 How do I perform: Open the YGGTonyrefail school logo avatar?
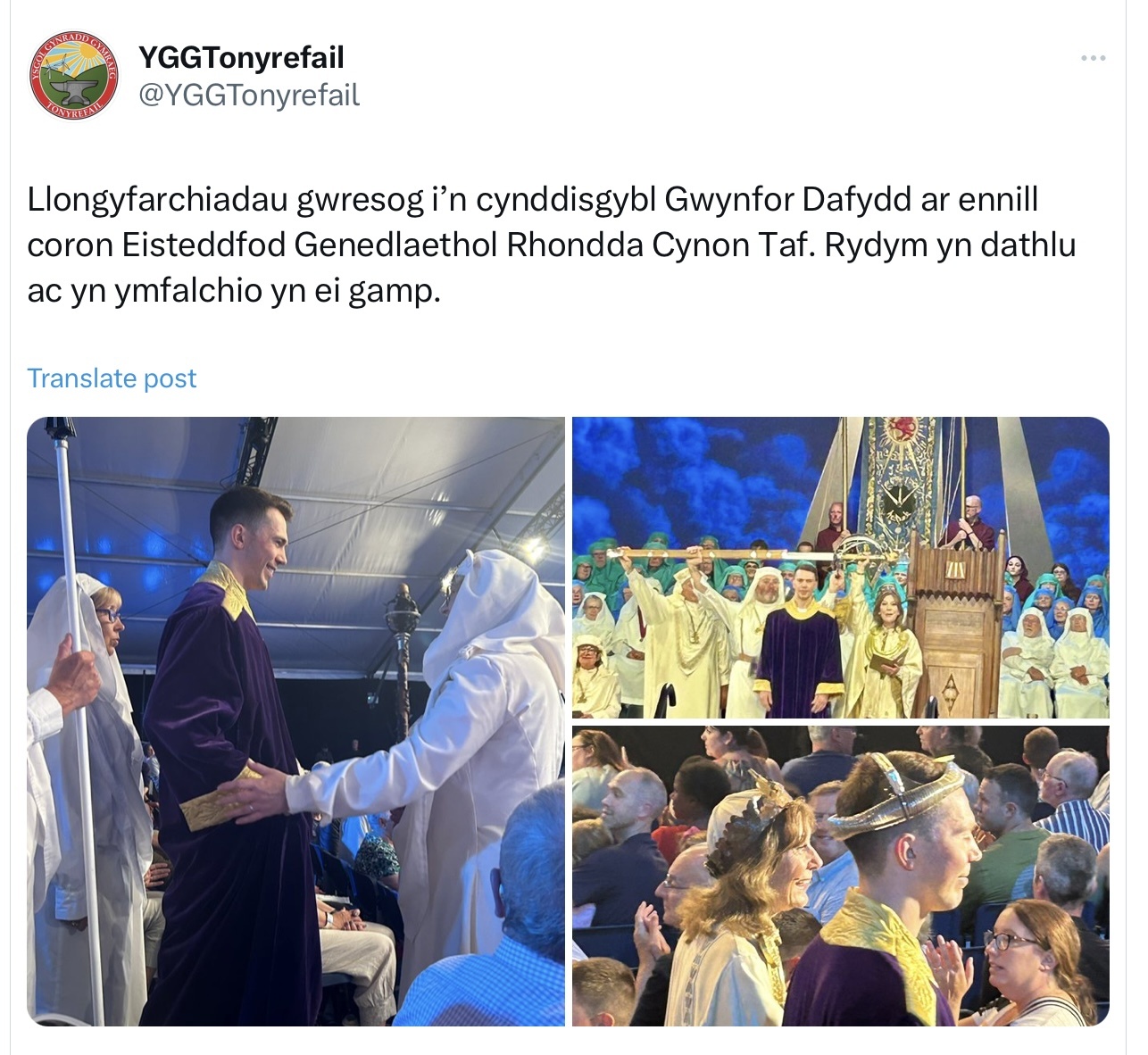[73, 76]
